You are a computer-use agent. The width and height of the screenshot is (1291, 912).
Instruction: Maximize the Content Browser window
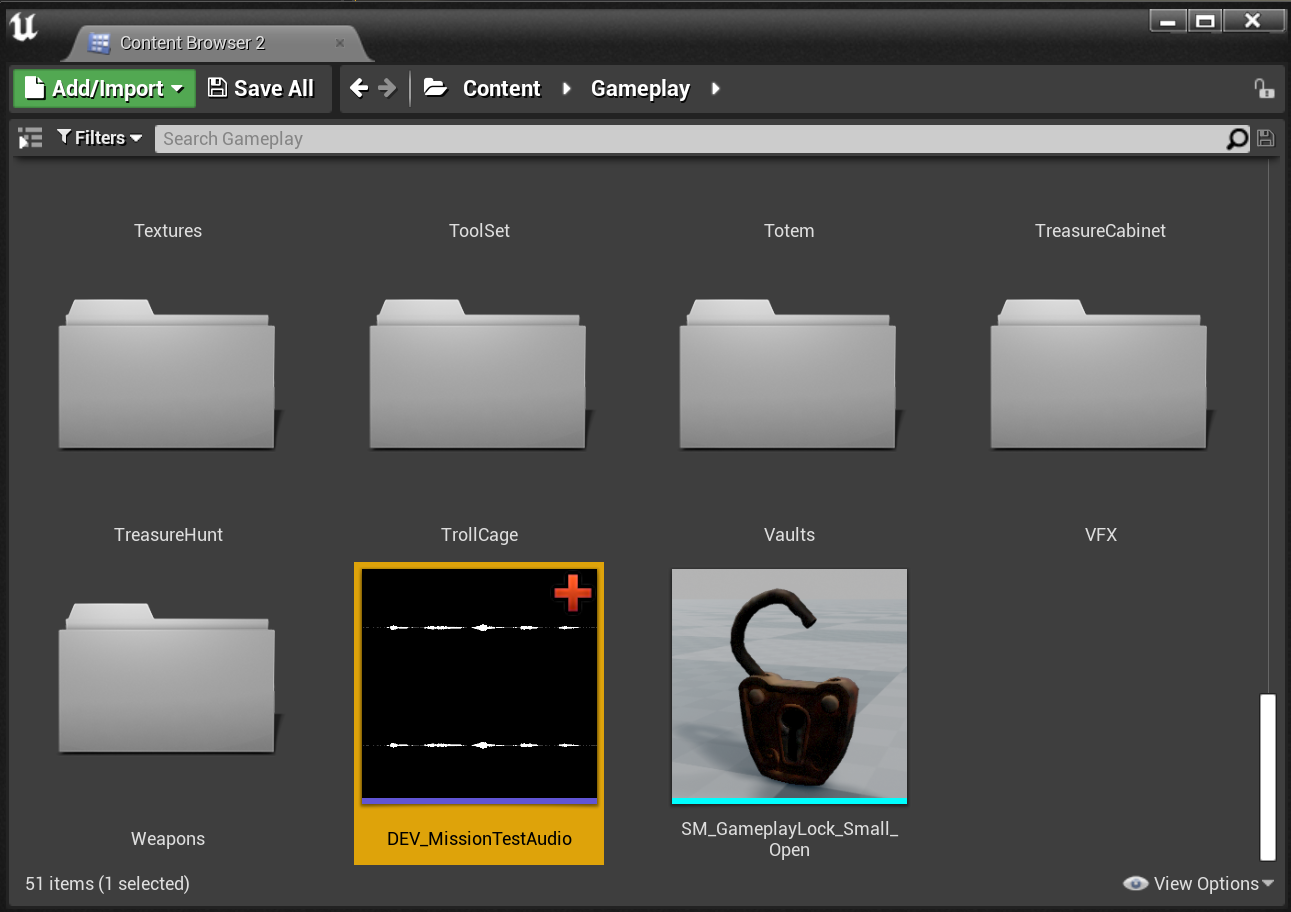point(1206,20)
